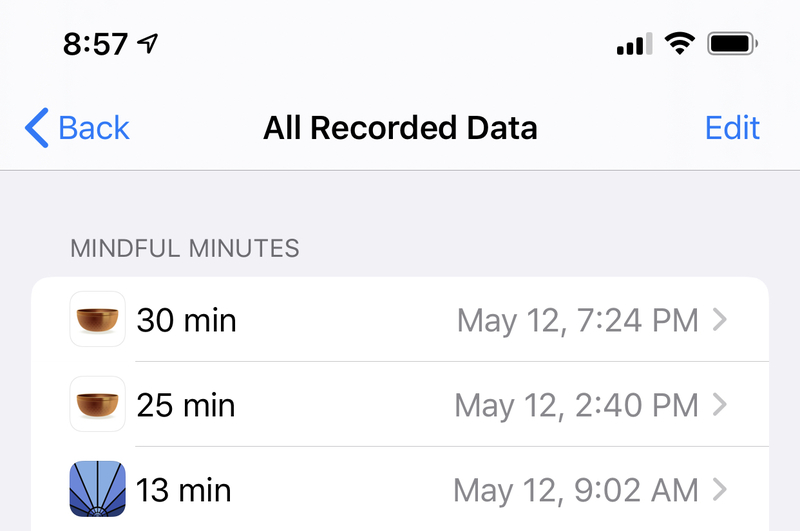
Task: Tap the 8:57 clock in status bar
Action: tap(95, 44)
